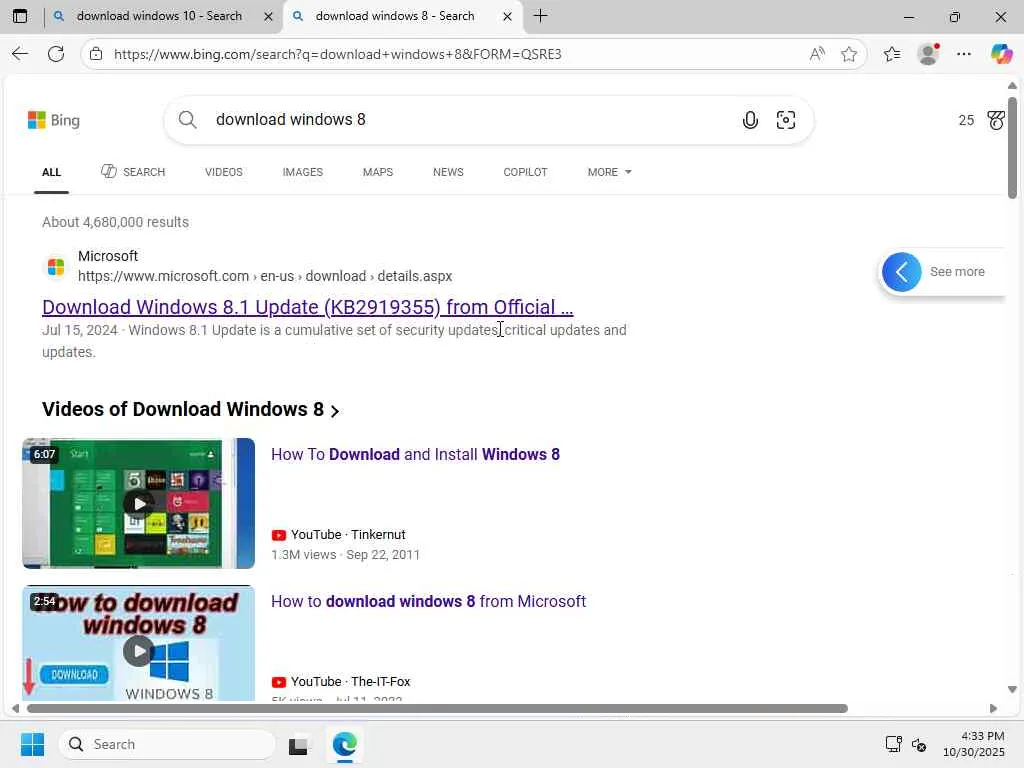Open Read aloud icon in address bar
Viewport: 1024px width, 768px height.
[x=817, y=54]
